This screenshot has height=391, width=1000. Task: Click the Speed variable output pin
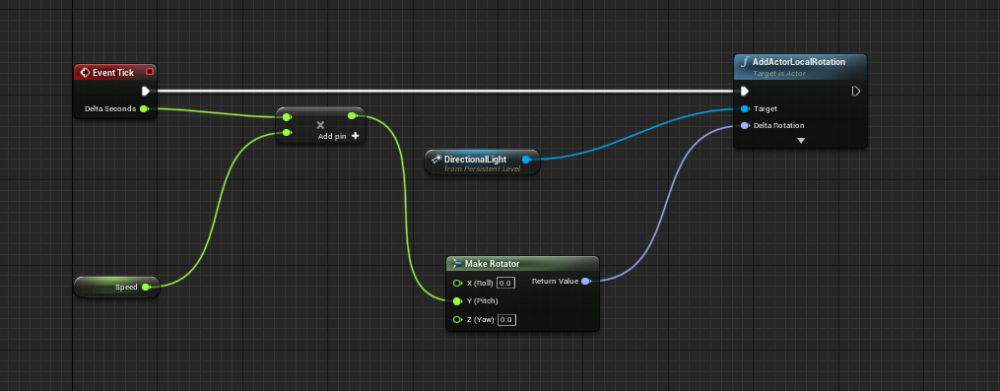click(146, 287)
